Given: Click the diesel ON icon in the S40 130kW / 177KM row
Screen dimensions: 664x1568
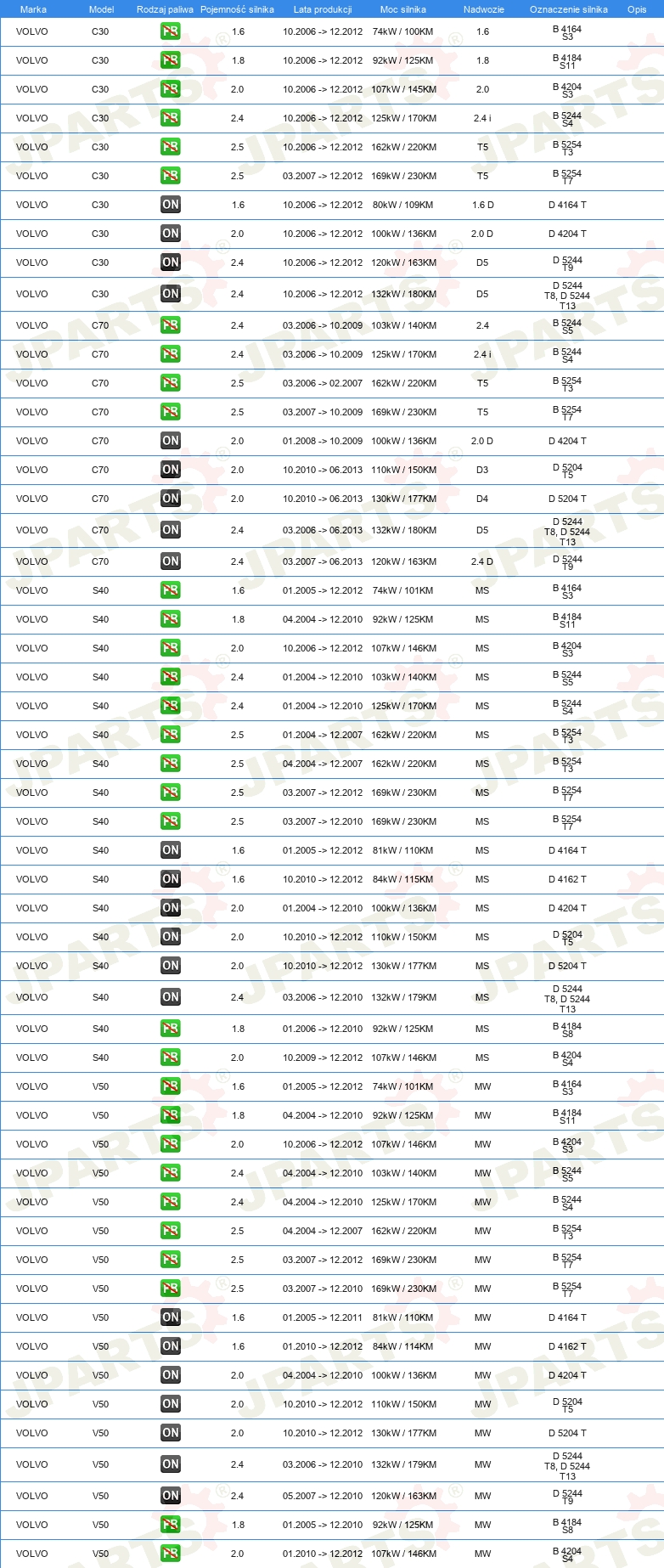Looking at the screenshot, I should (171, 966).
